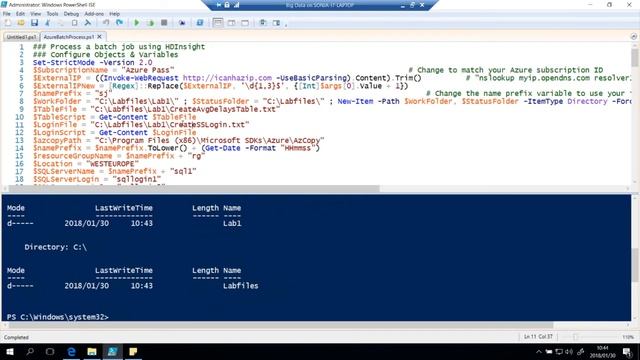
Task: Open the Tools menu
Action: point(52,14)
